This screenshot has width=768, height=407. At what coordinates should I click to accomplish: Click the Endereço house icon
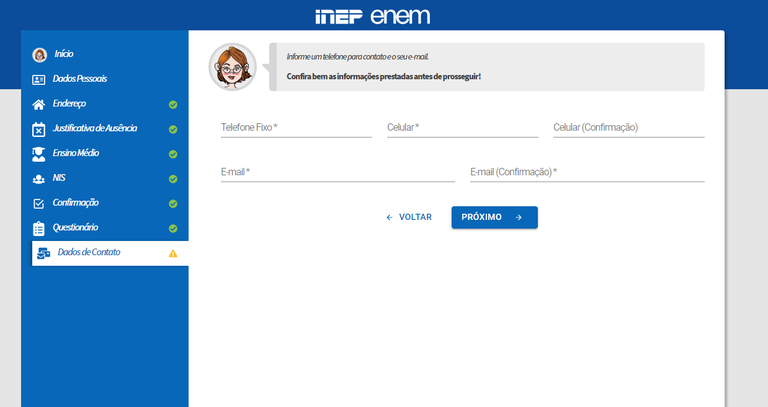39,104
